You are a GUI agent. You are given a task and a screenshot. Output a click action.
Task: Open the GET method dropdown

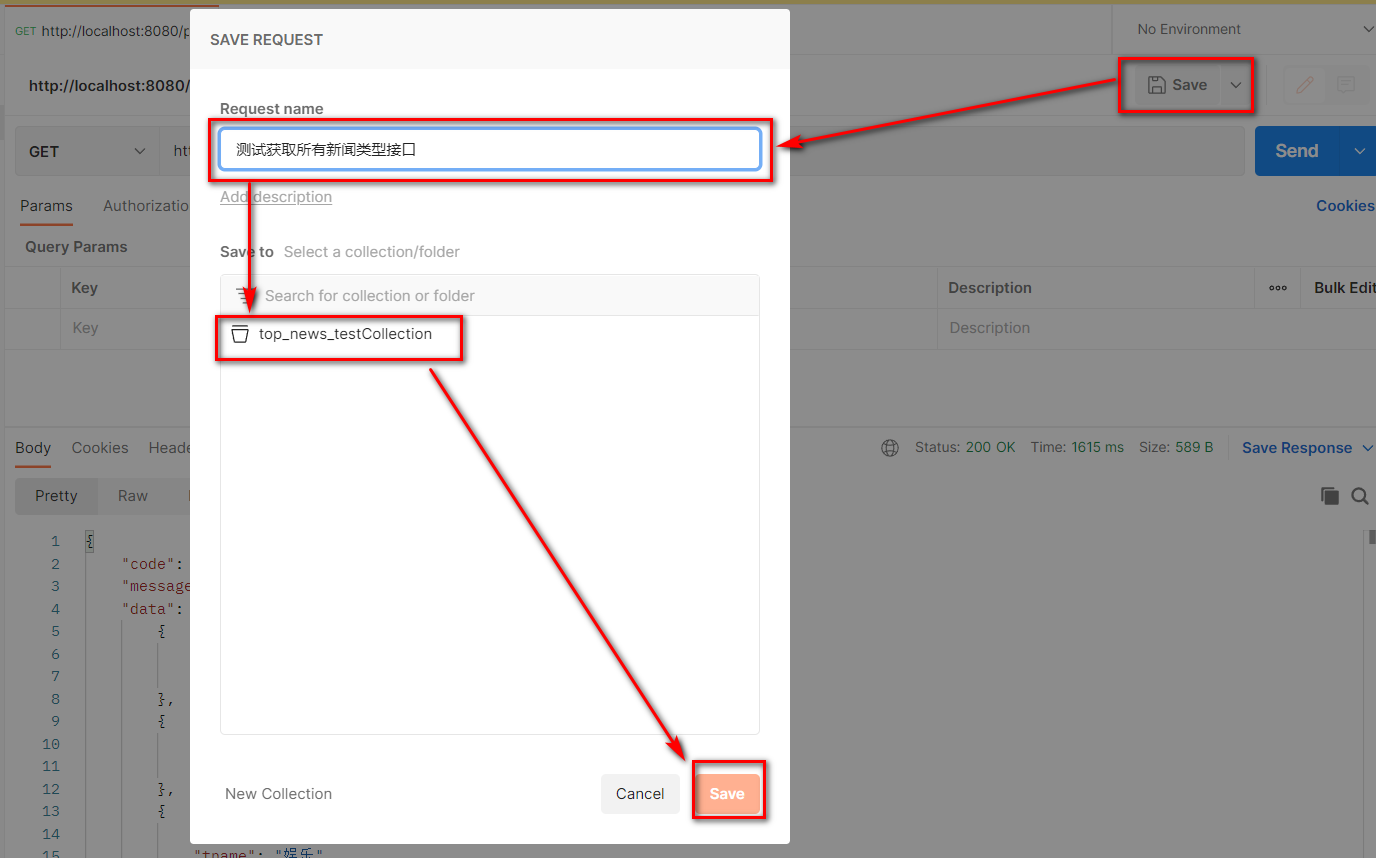click(x=86, y=151)
